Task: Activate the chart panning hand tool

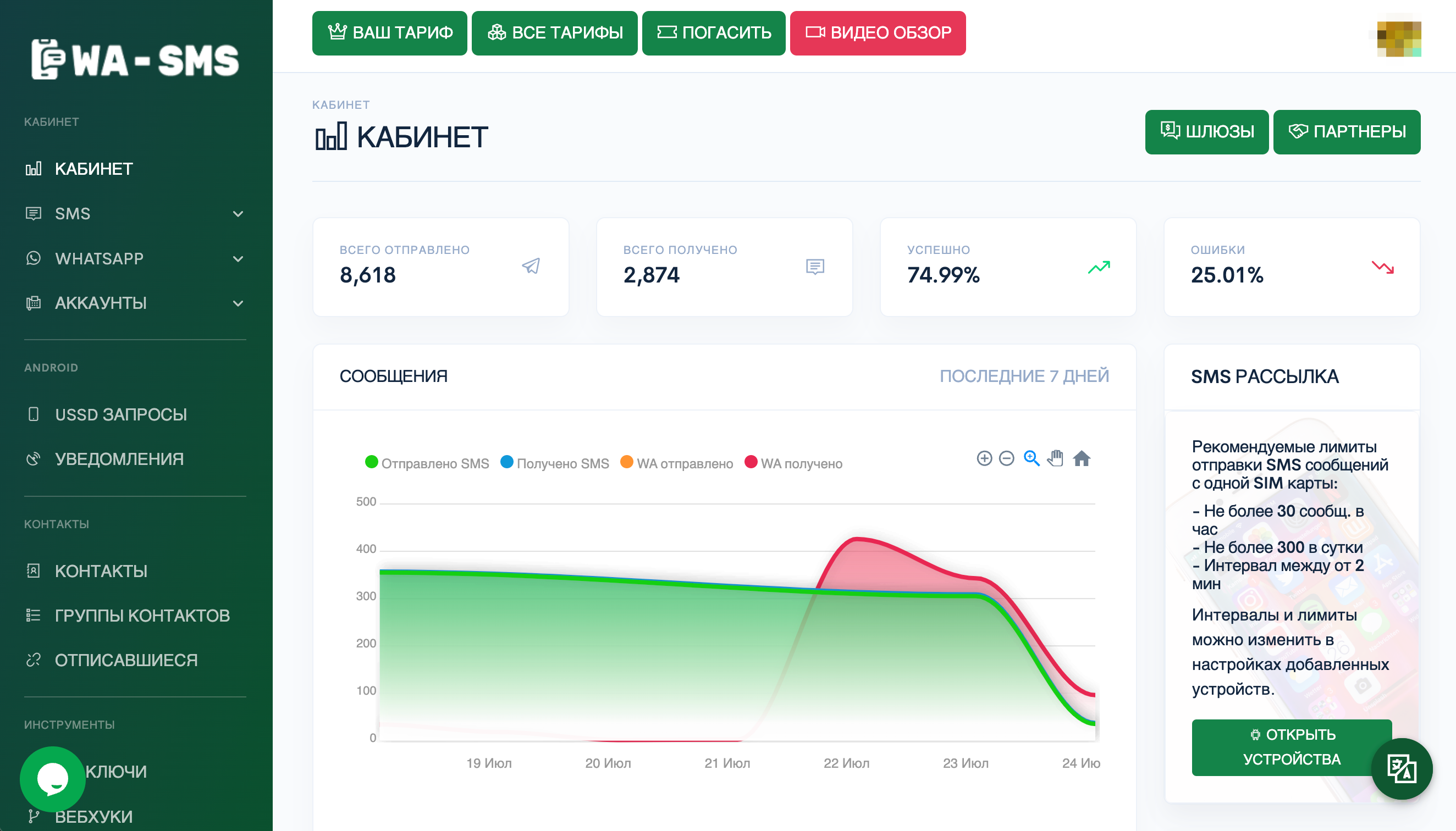Action: tap(1056, 458)
